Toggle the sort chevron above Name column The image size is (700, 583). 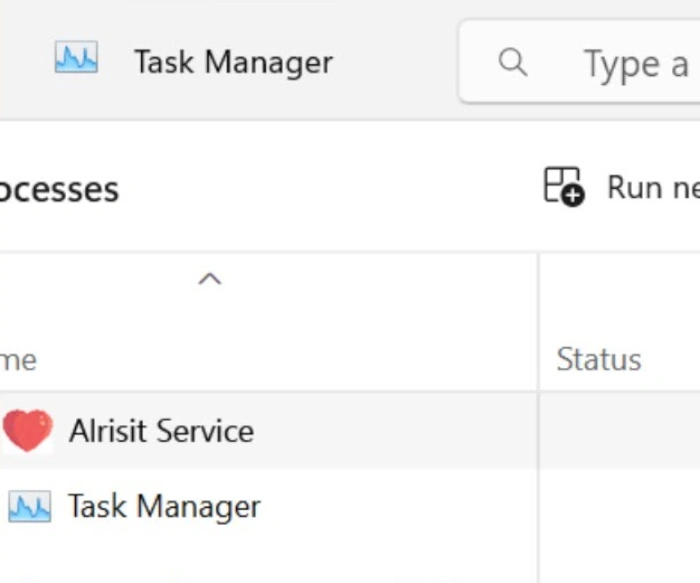(x=209, y=279)
